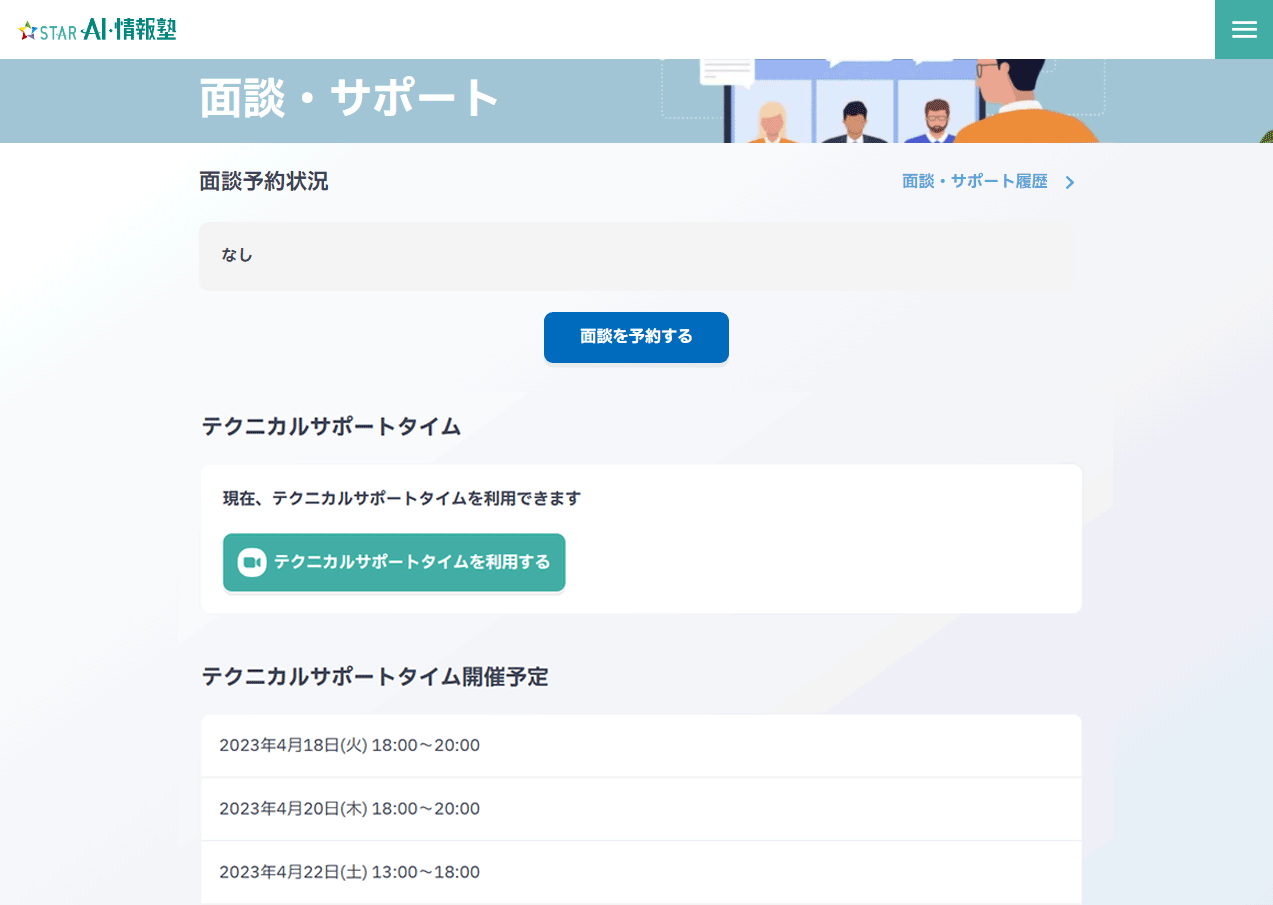Click the テクニカルサポートタイム heading

pyautogui.click(x=331, y=427)
